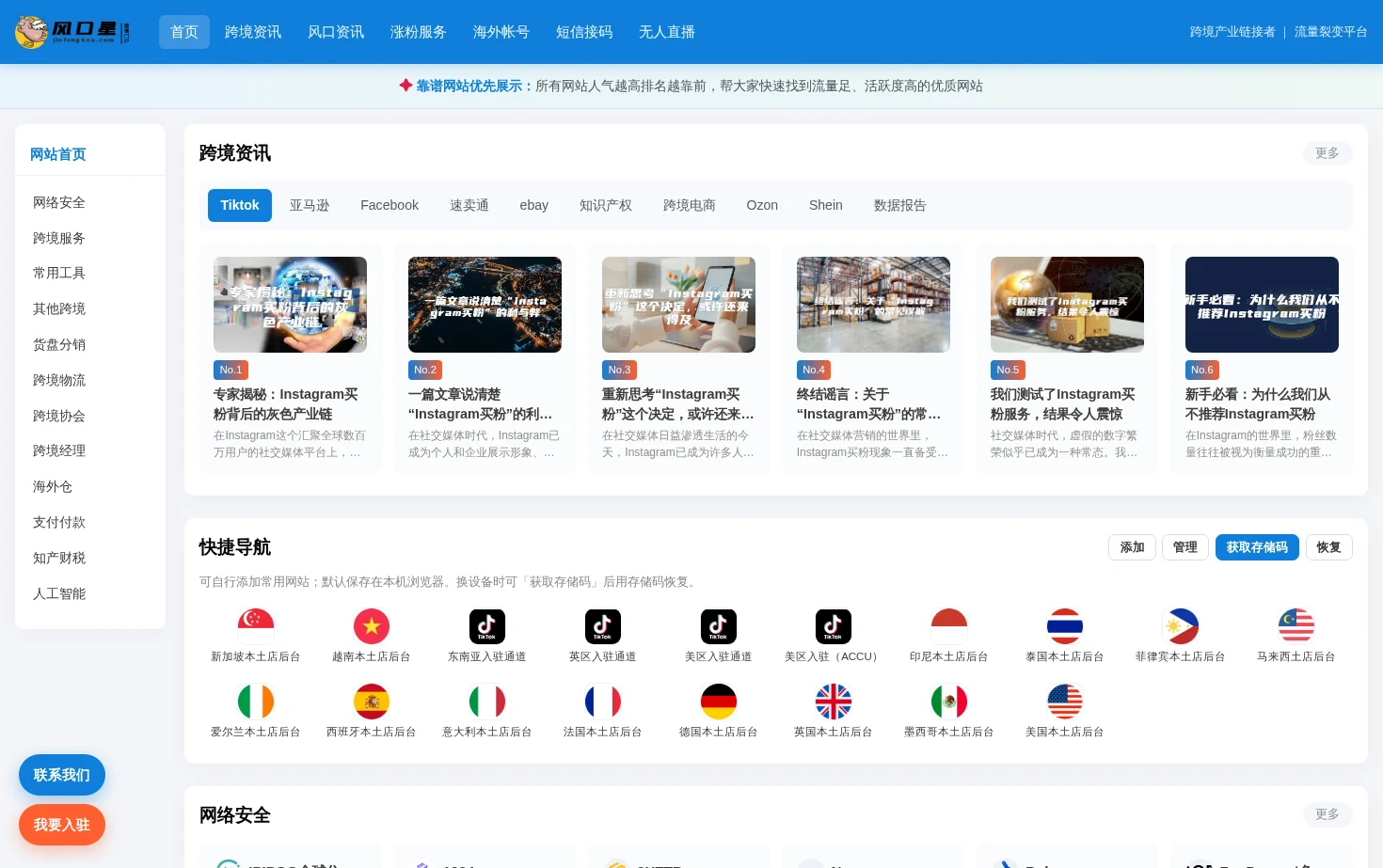This screenshot has height=868, width=1383.
Task: Switch to the ebay news tab
Action: pyautogui.click(x=534, y=205)
